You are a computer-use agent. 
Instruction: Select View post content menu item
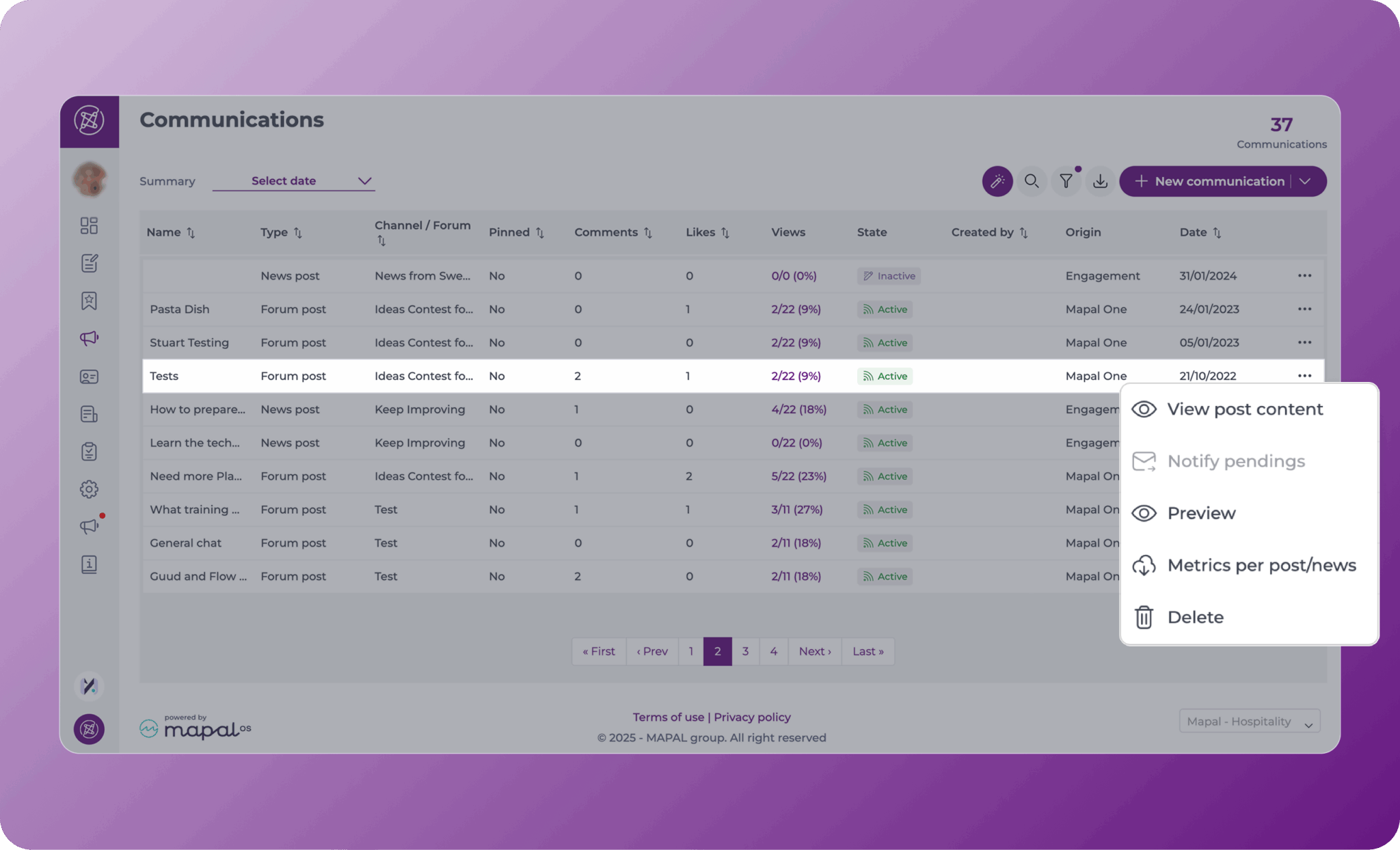[1244, 409]
